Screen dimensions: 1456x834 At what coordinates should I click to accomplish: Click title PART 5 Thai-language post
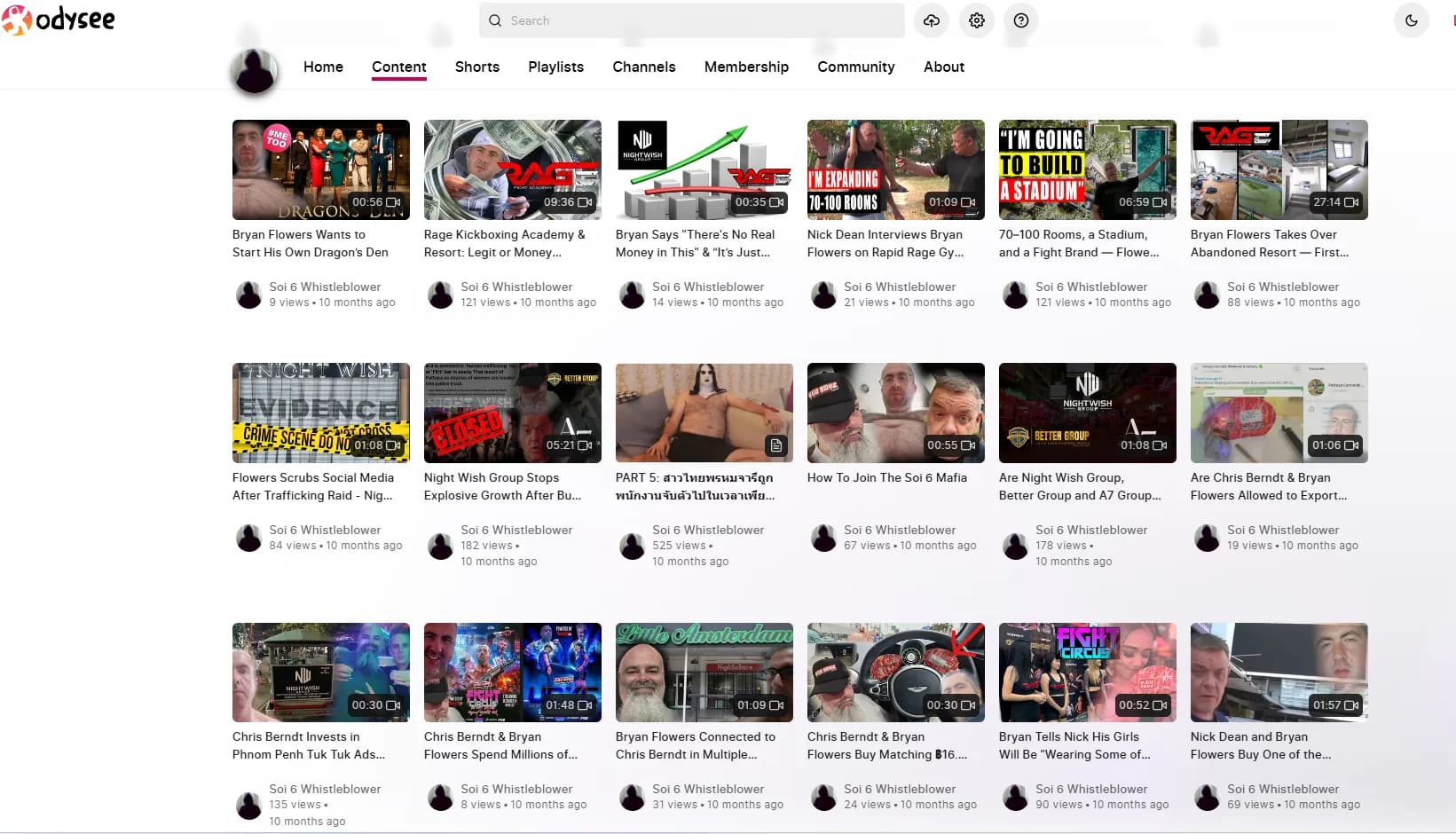[695, 486]
